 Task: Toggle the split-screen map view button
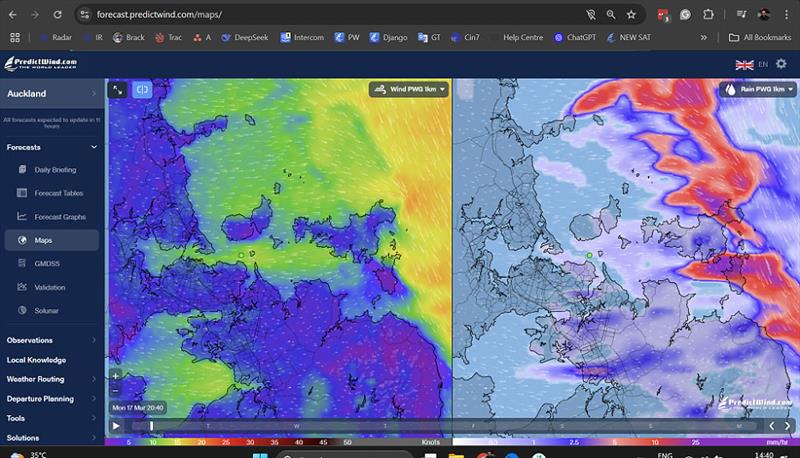tap(143, 90)
